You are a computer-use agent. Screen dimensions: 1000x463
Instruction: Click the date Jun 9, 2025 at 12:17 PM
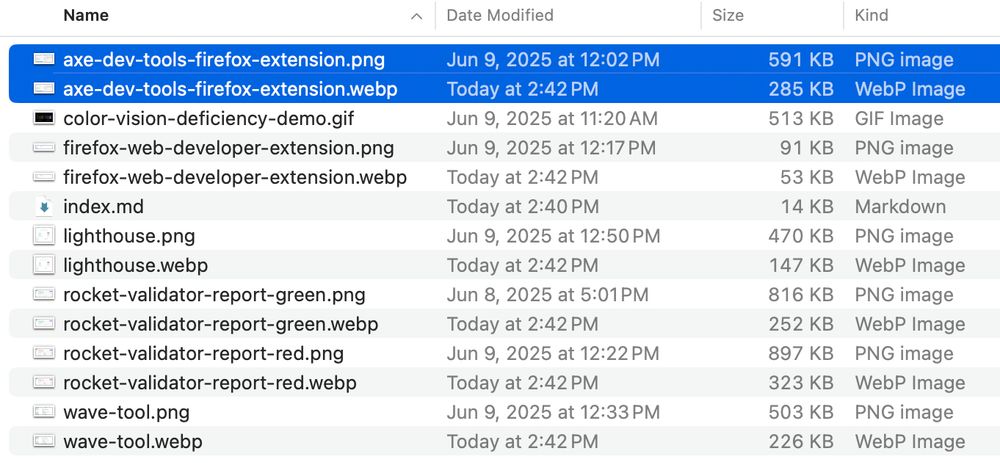(x=551, y=147)
